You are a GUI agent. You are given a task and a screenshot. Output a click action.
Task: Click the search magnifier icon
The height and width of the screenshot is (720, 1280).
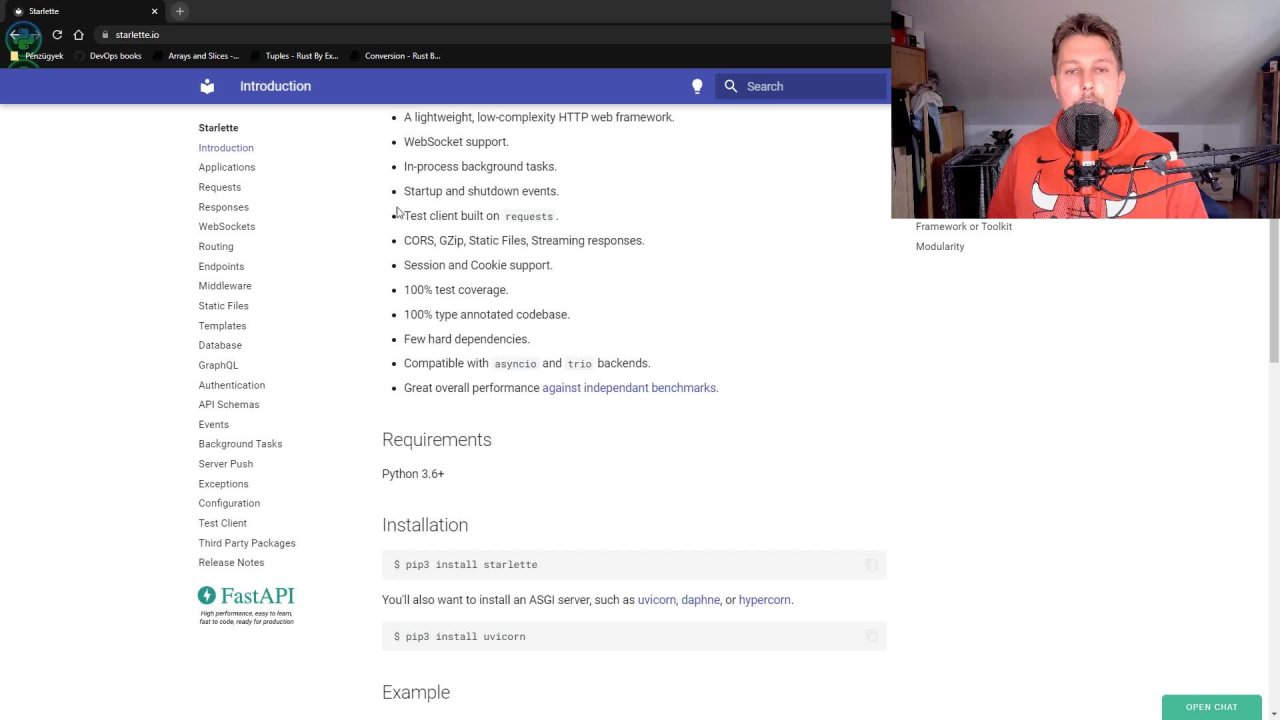[731, 86]
